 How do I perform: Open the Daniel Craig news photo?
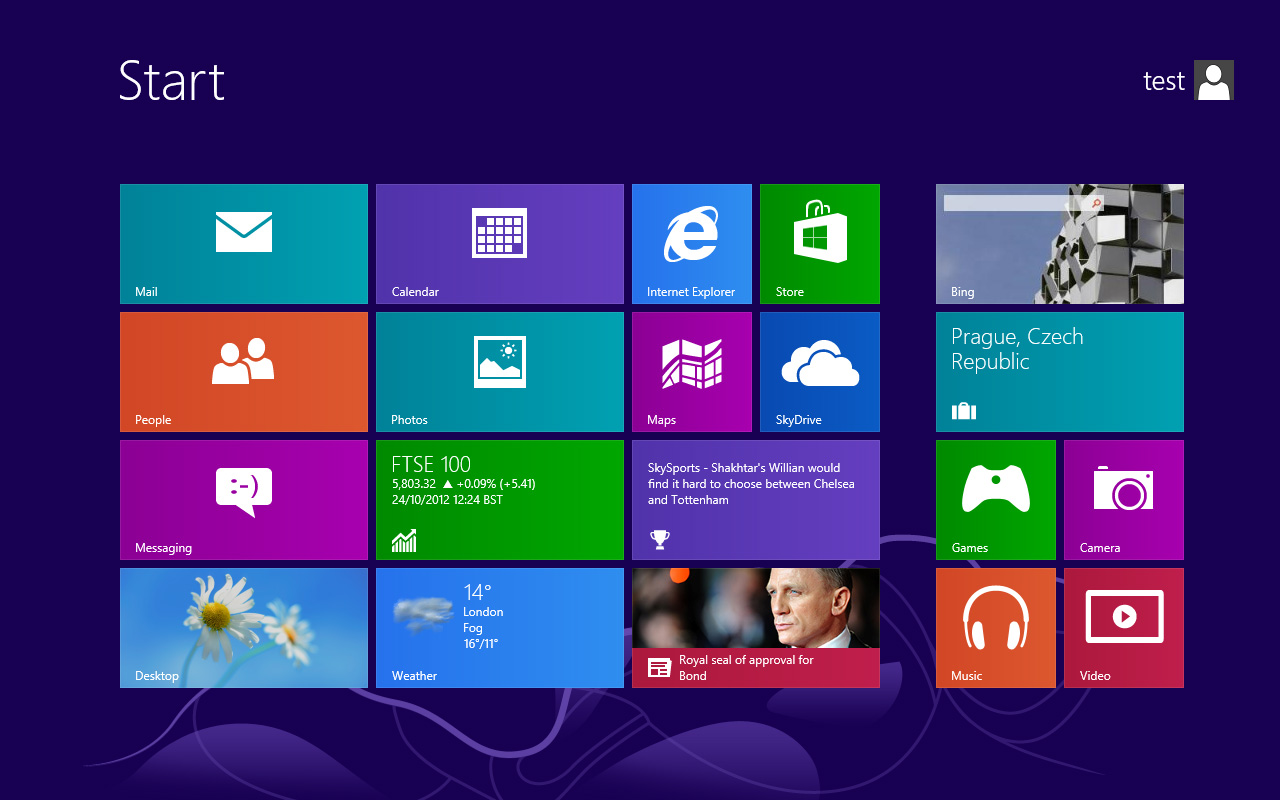756,608
